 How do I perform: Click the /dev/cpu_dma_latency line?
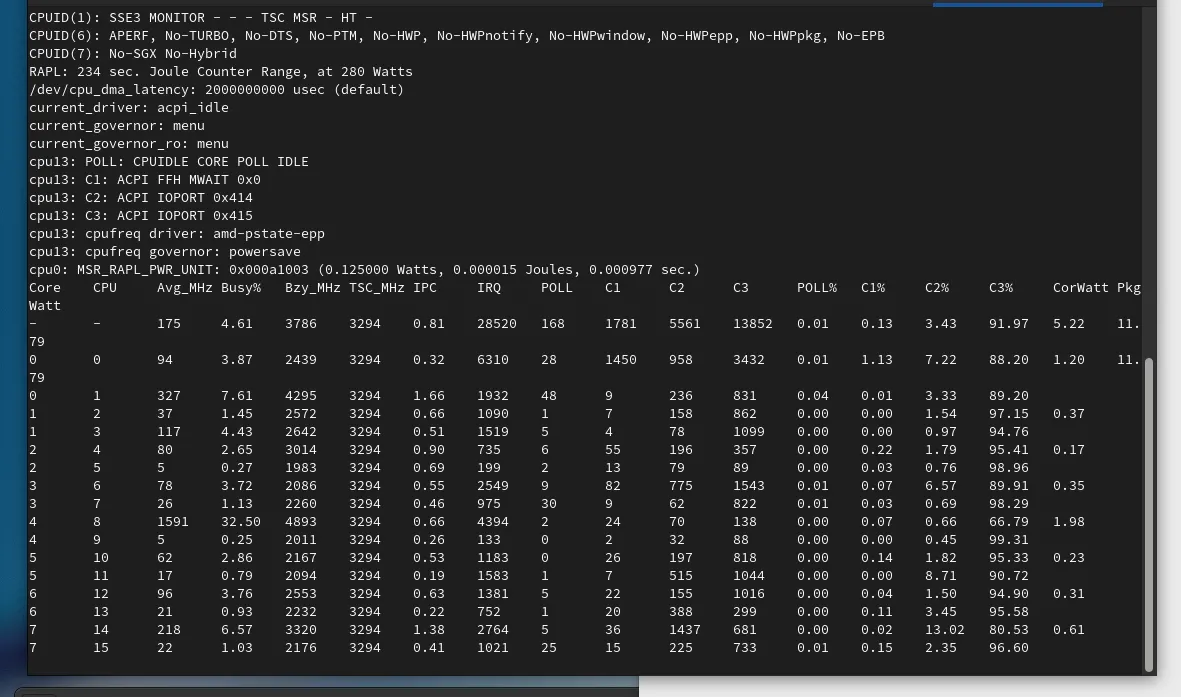tap(216, 90)
